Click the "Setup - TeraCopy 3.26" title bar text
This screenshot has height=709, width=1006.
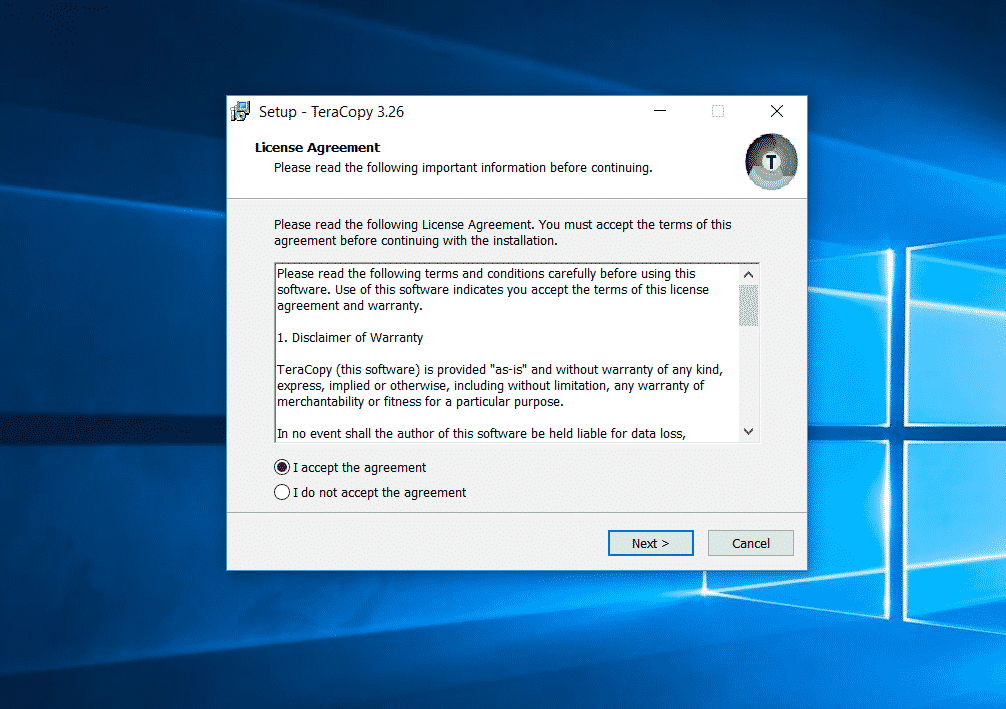[x=331, y=112]
